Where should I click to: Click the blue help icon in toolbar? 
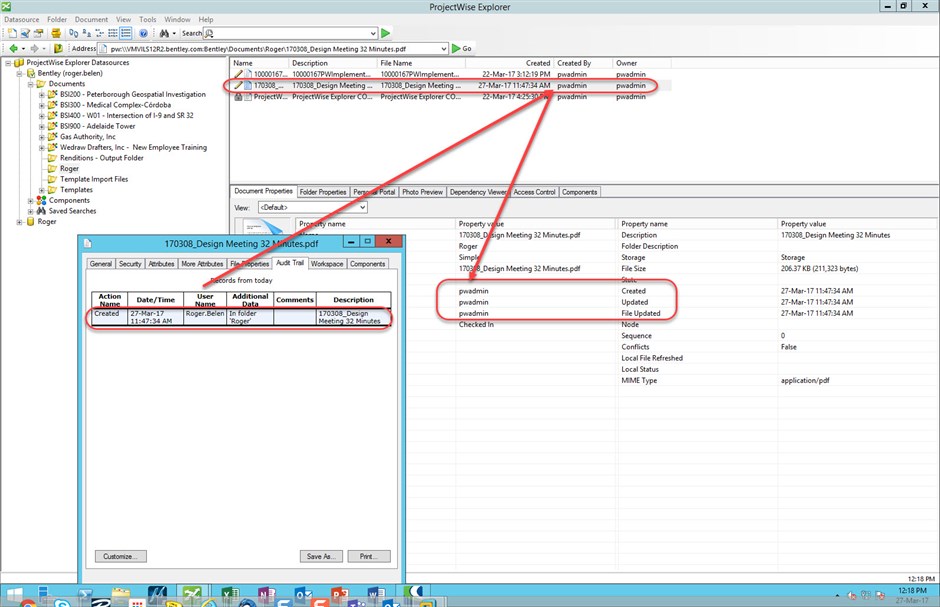click(x=143, y=33)
